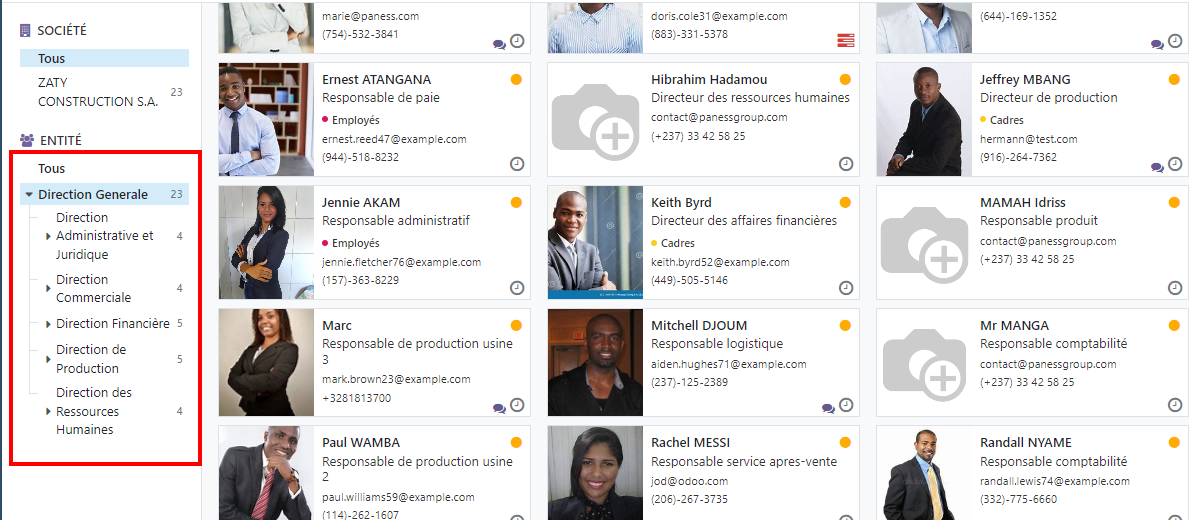Open Paul WAMBA employee name
The width and height of the screenshot is (1189, 520).
tap(361, 442)
